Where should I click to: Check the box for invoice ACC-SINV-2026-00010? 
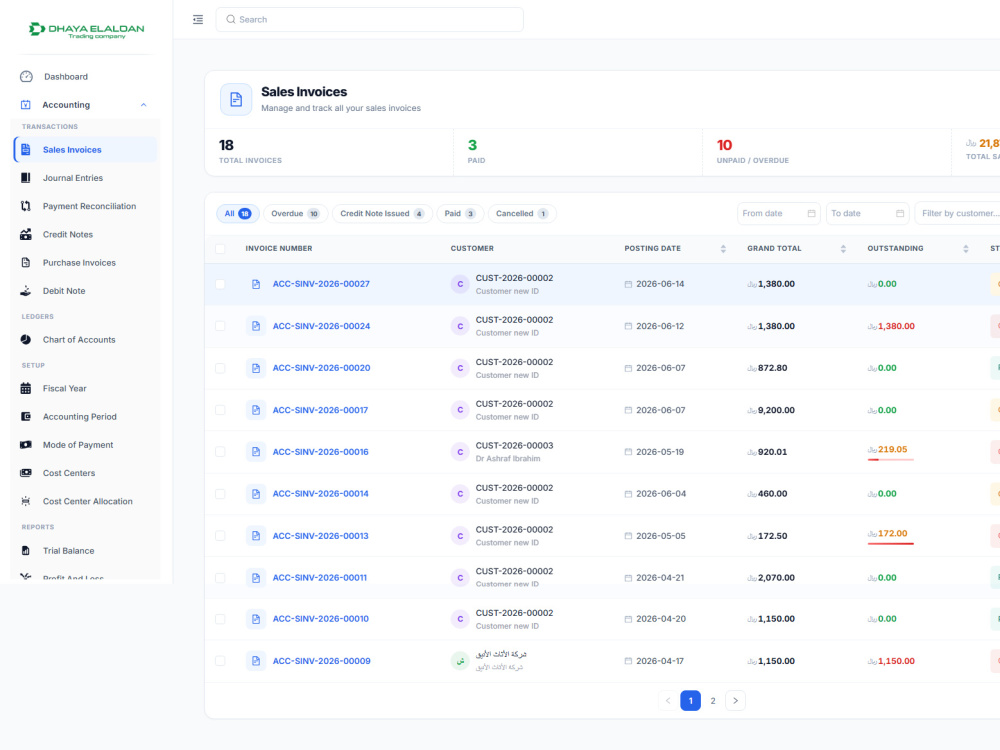(x=220, y=619)
